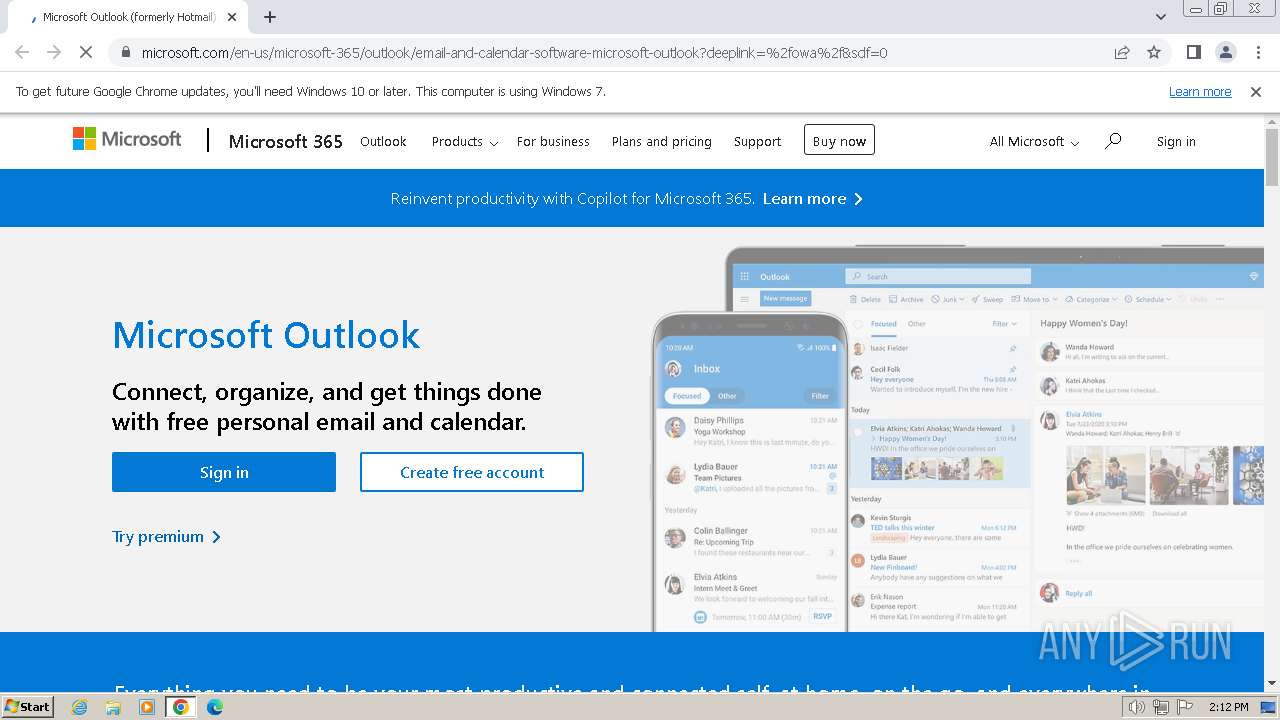
Task: Open a new browser tab
Action: [x=270, y=17]
